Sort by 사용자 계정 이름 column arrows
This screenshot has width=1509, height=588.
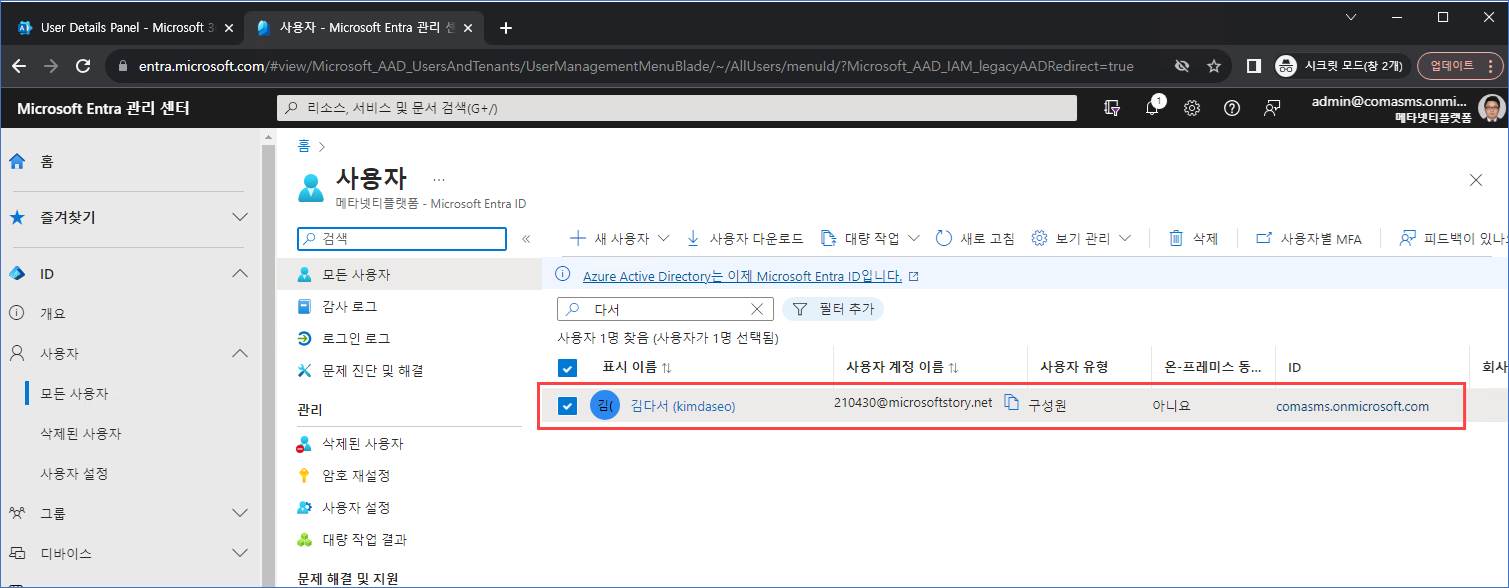pos(954,368)
